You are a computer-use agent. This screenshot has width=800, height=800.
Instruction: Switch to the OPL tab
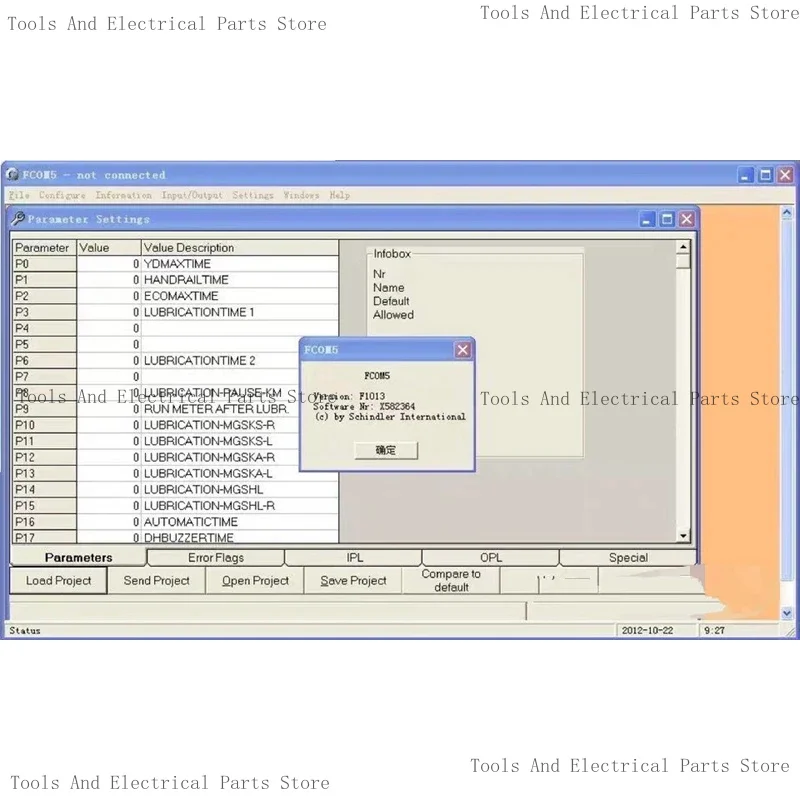click(491, 558)
